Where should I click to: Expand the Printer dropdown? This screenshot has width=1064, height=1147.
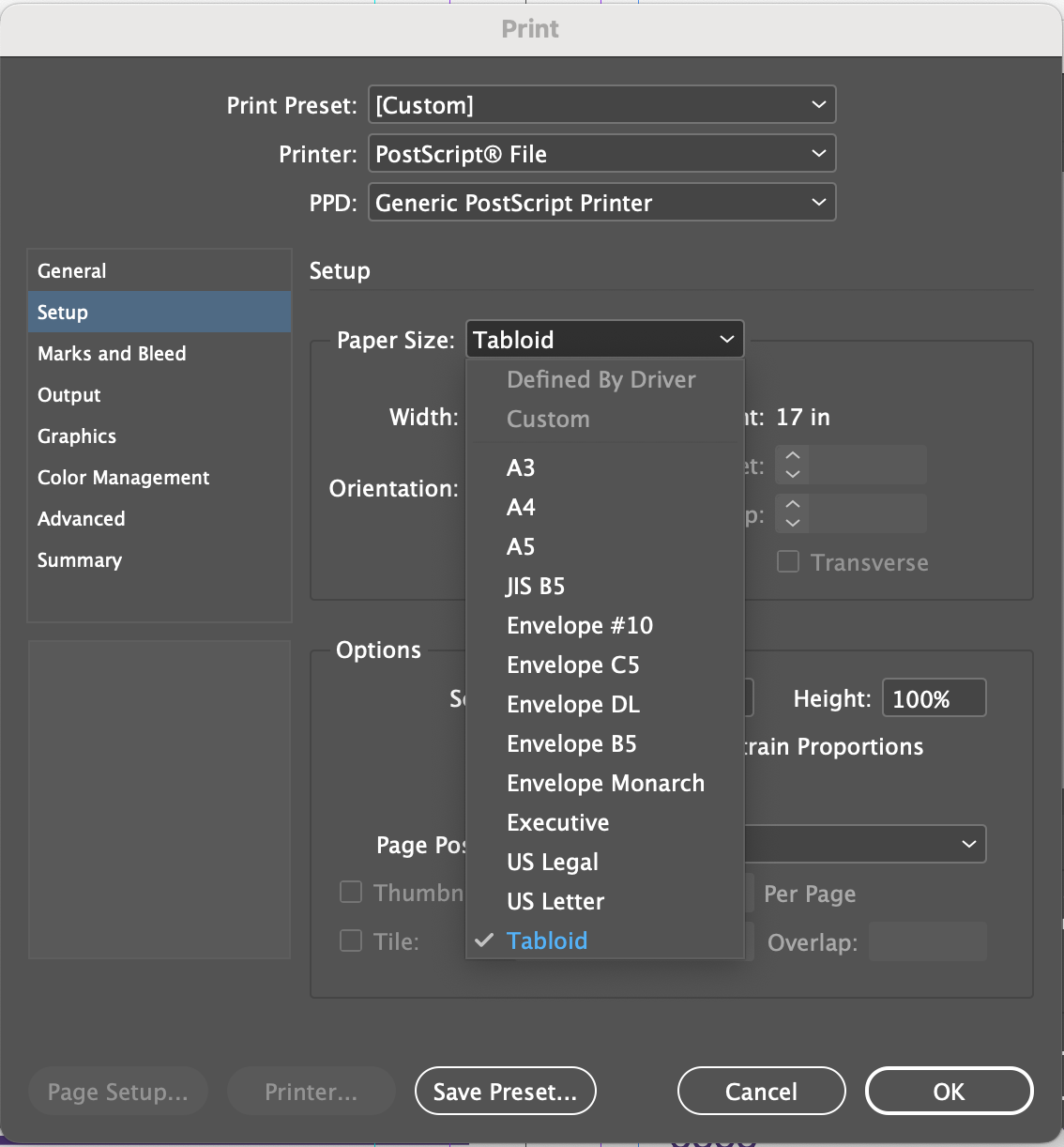[x=601, y=154]
